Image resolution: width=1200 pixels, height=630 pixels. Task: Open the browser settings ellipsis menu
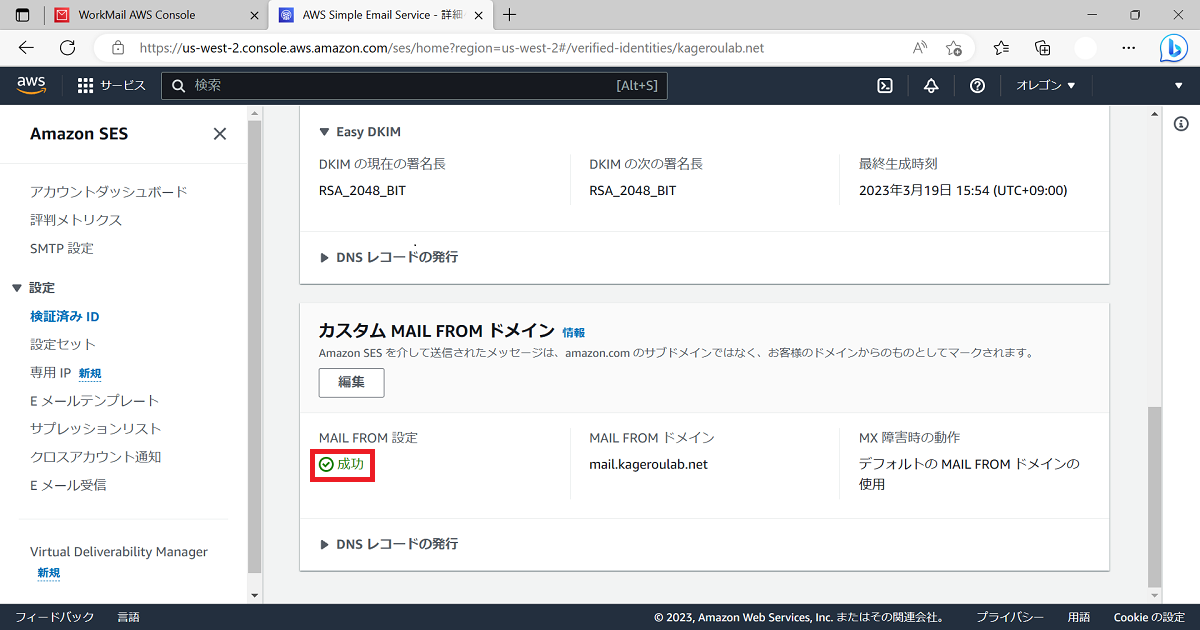click(x=1128, y=47)
